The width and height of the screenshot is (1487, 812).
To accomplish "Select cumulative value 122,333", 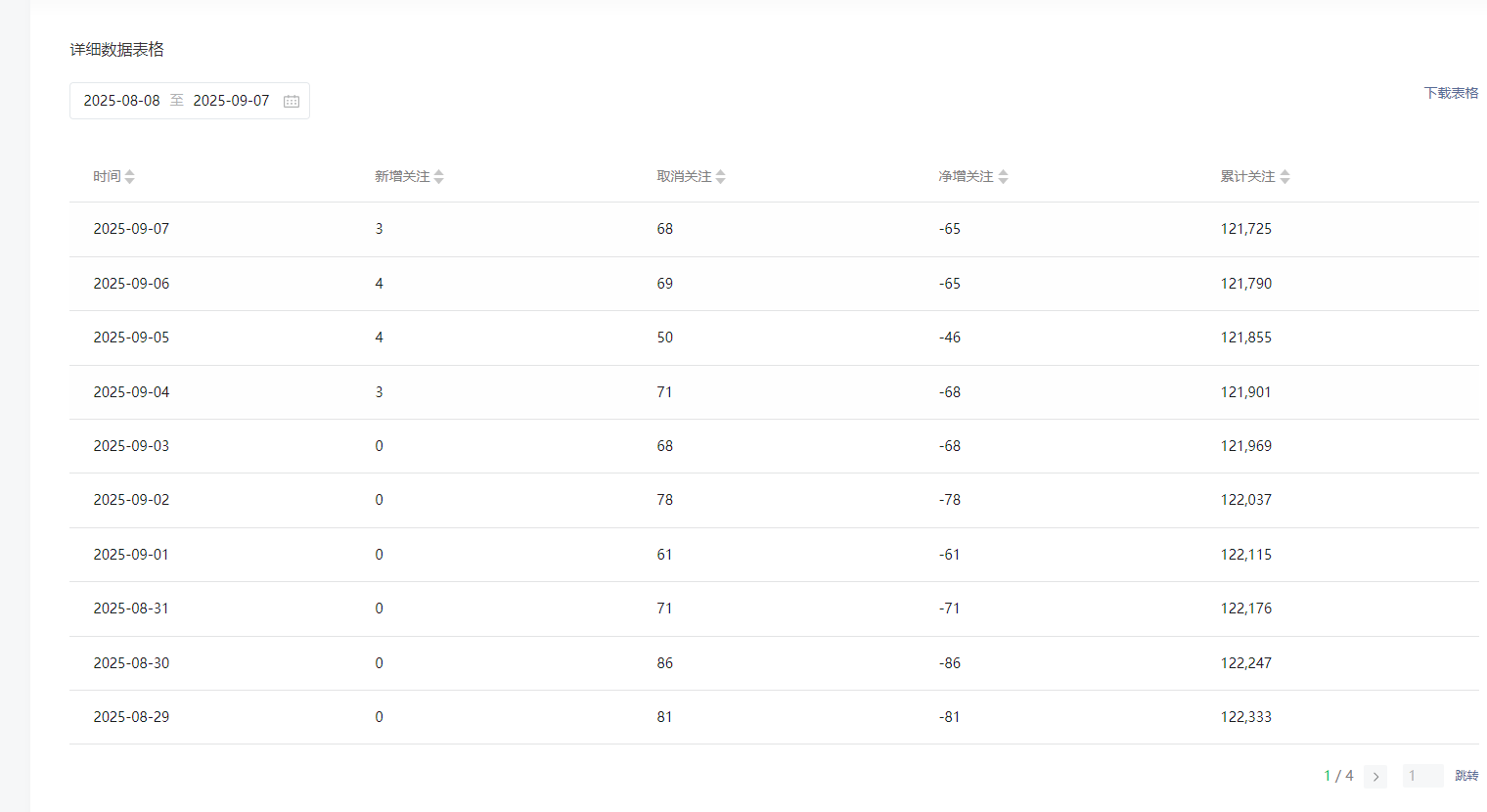I will (1246, 717).
